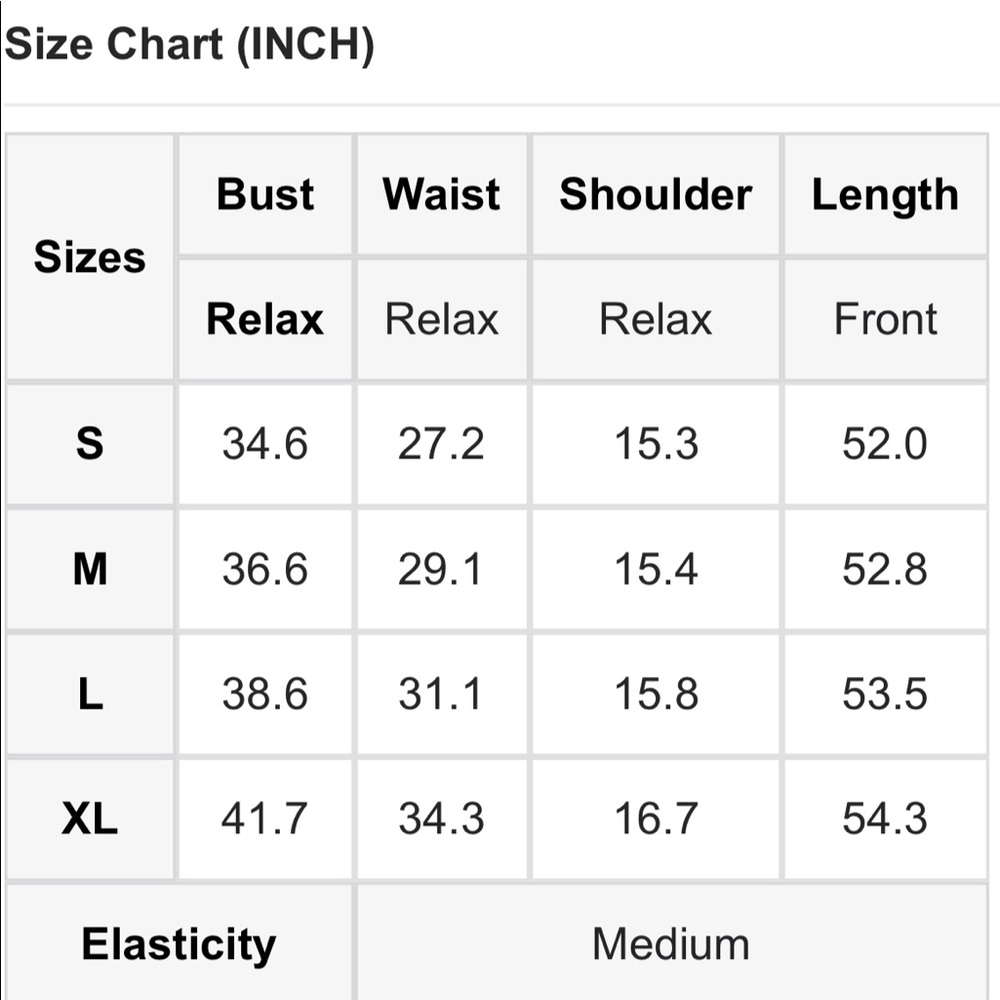Click the 29.1 waist value for M
Screen dimensions: 1000x1000
tap(441, 569)
